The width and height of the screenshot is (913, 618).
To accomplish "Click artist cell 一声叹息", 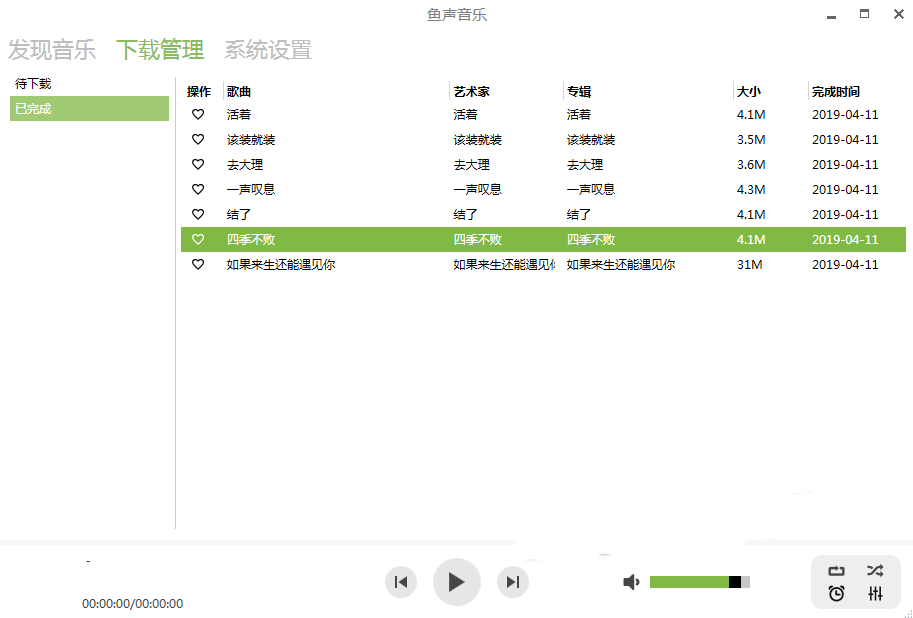I will click(477, 189).
